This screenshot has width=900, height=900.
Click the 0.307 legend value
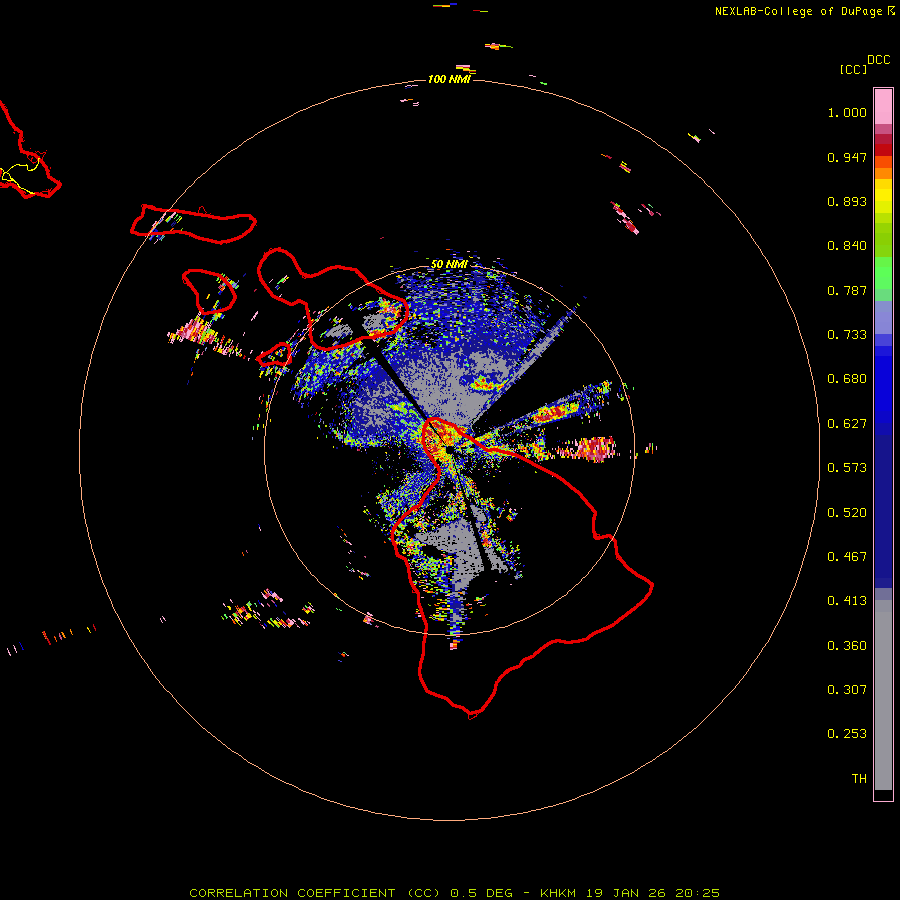pos(847,690)
